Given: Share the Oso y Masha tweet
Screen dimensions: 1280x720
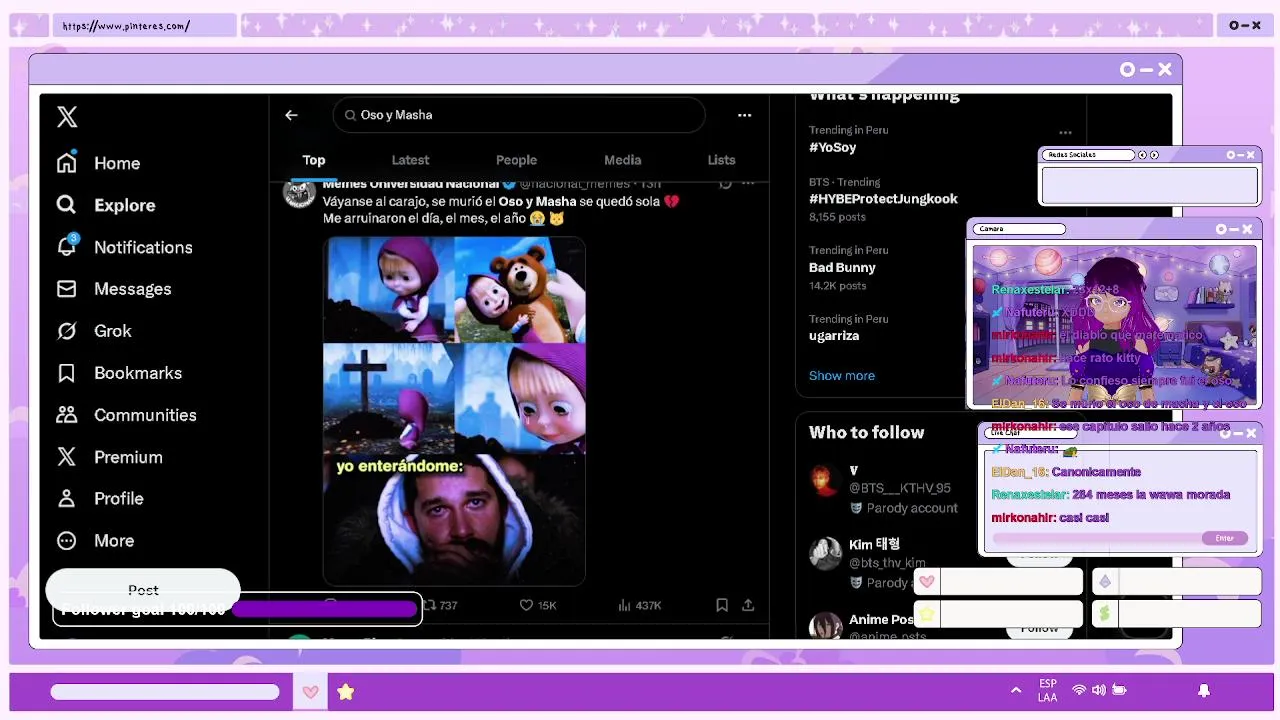Looking at the screenshot, I should coord(748,605).
